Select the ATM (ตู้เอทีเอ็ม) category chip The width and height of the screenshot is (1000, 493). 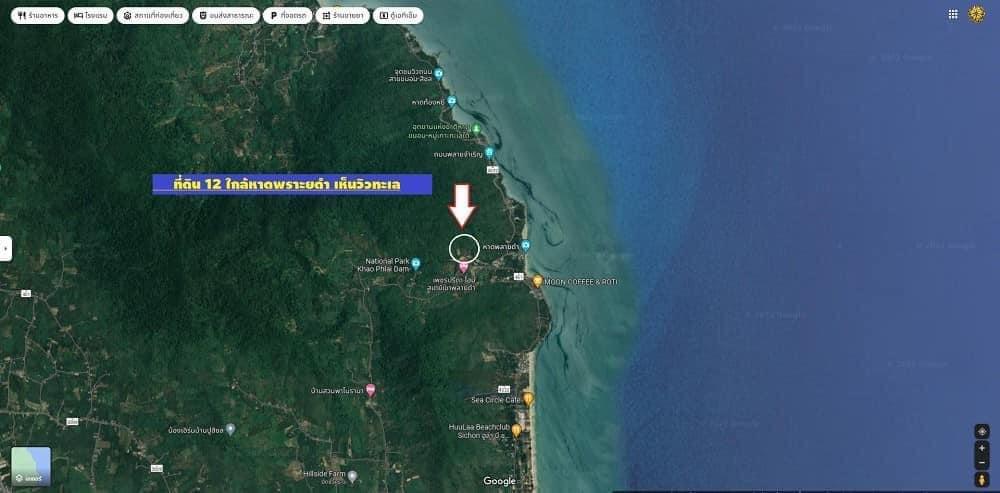(x=398, y=15)
